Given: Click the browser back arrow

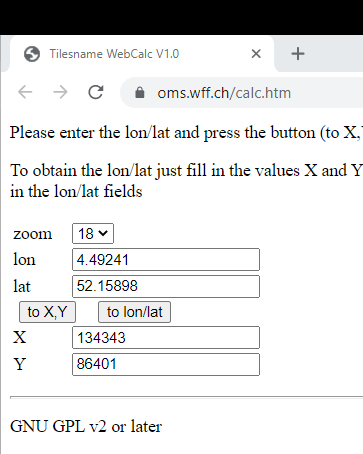Looking at the screenshot, I should click(x=25, y=92).
